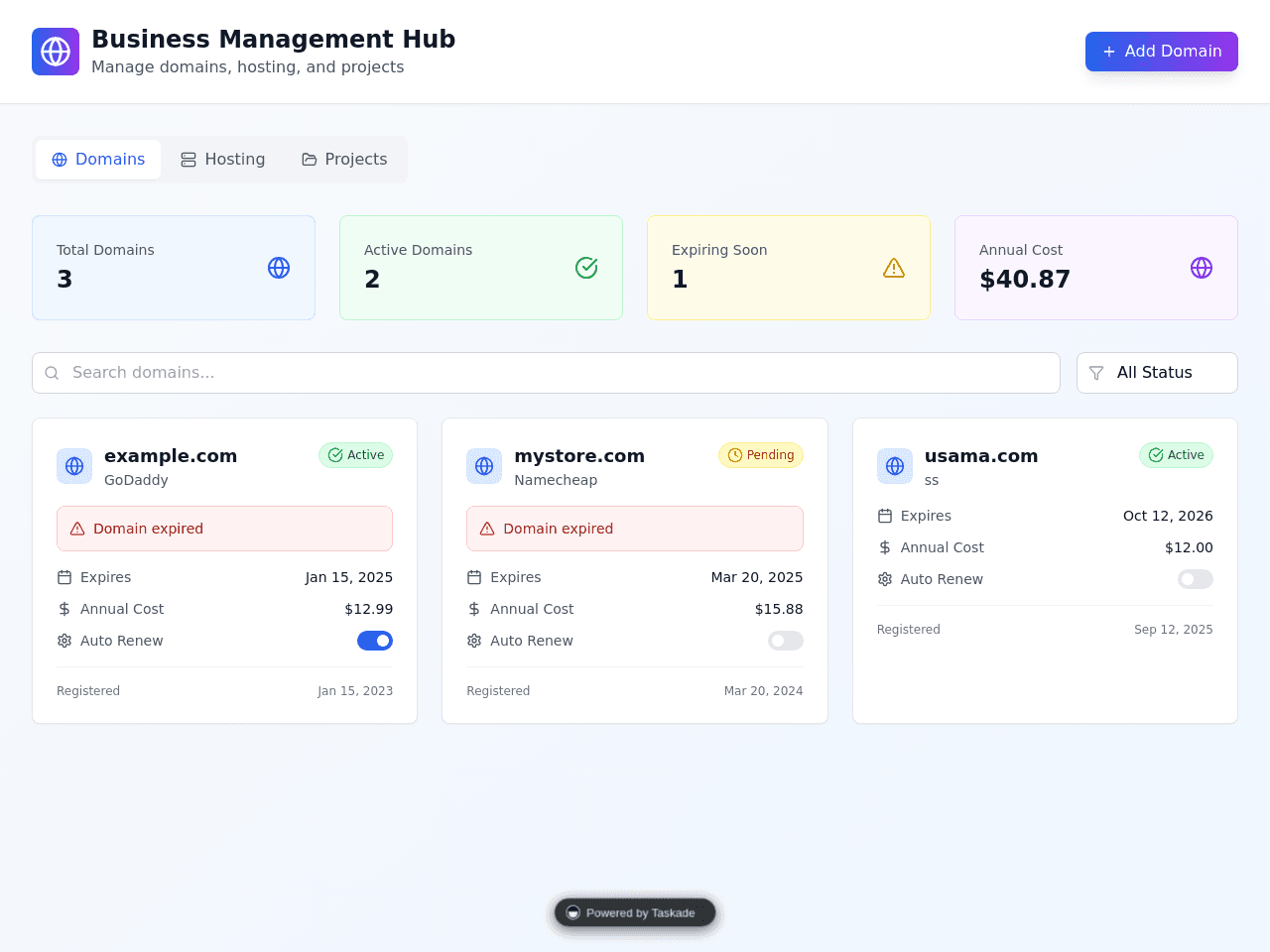The image size is (1270, 952).
Task: Enable Auto Renew for usama.com
Action: click(1196, 579)
